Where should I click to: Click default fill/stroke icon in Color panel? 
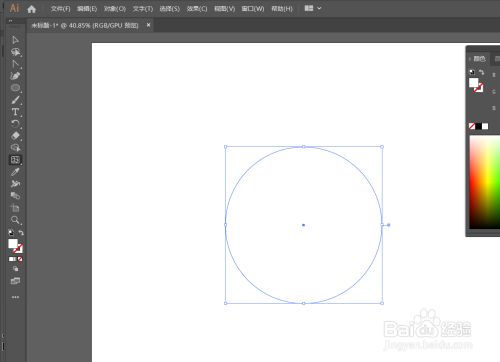coord(472,72)
